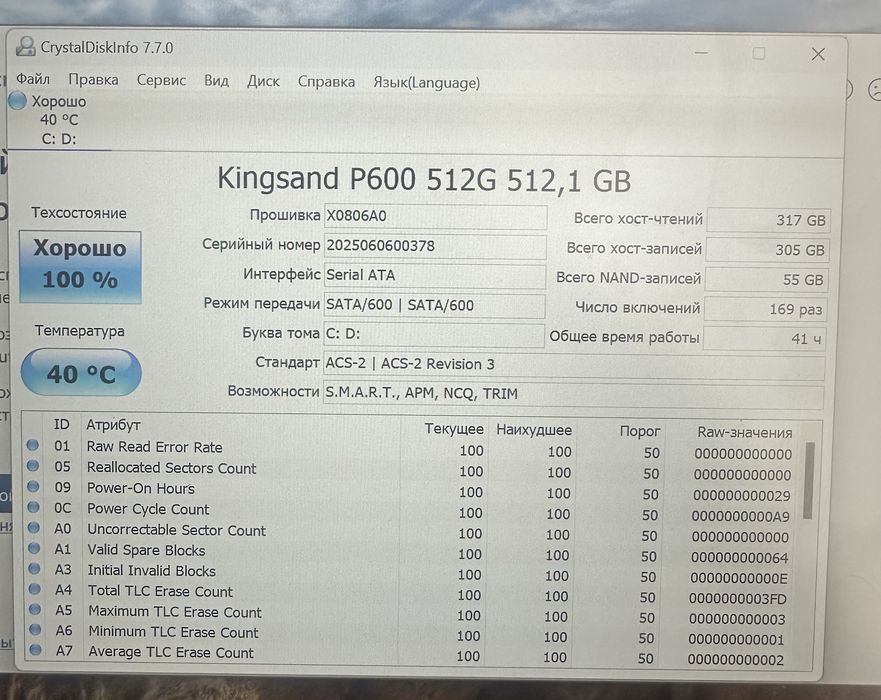Viewport: 881px width, 700px height.
Task: Open the Сервис menu
Action: [161, 80]
